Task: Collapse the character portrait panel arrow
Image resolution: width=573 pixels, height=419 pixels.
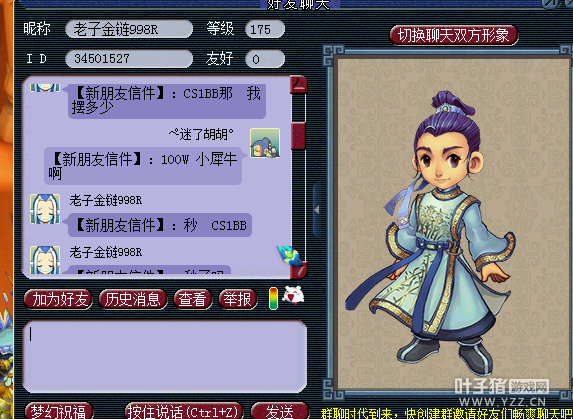Action: pyautogui.click(x=316, y=210)
